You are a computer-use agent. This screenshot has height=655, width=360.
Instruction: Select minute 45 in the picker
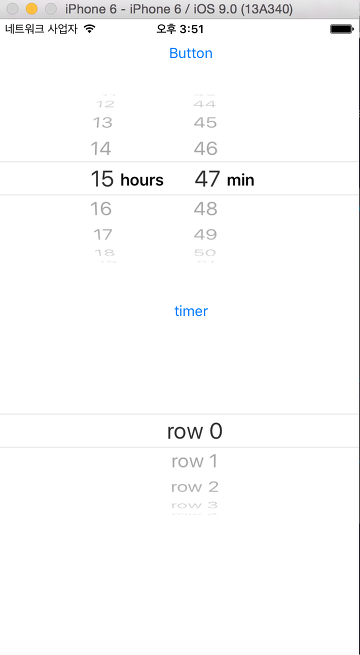click(205, 123)
